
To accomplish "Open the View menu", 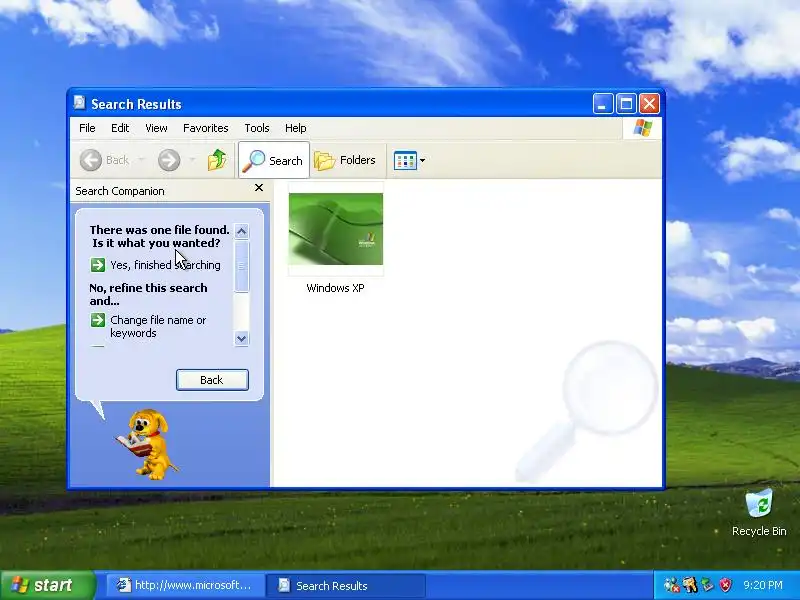I will [x=156, y=128].
